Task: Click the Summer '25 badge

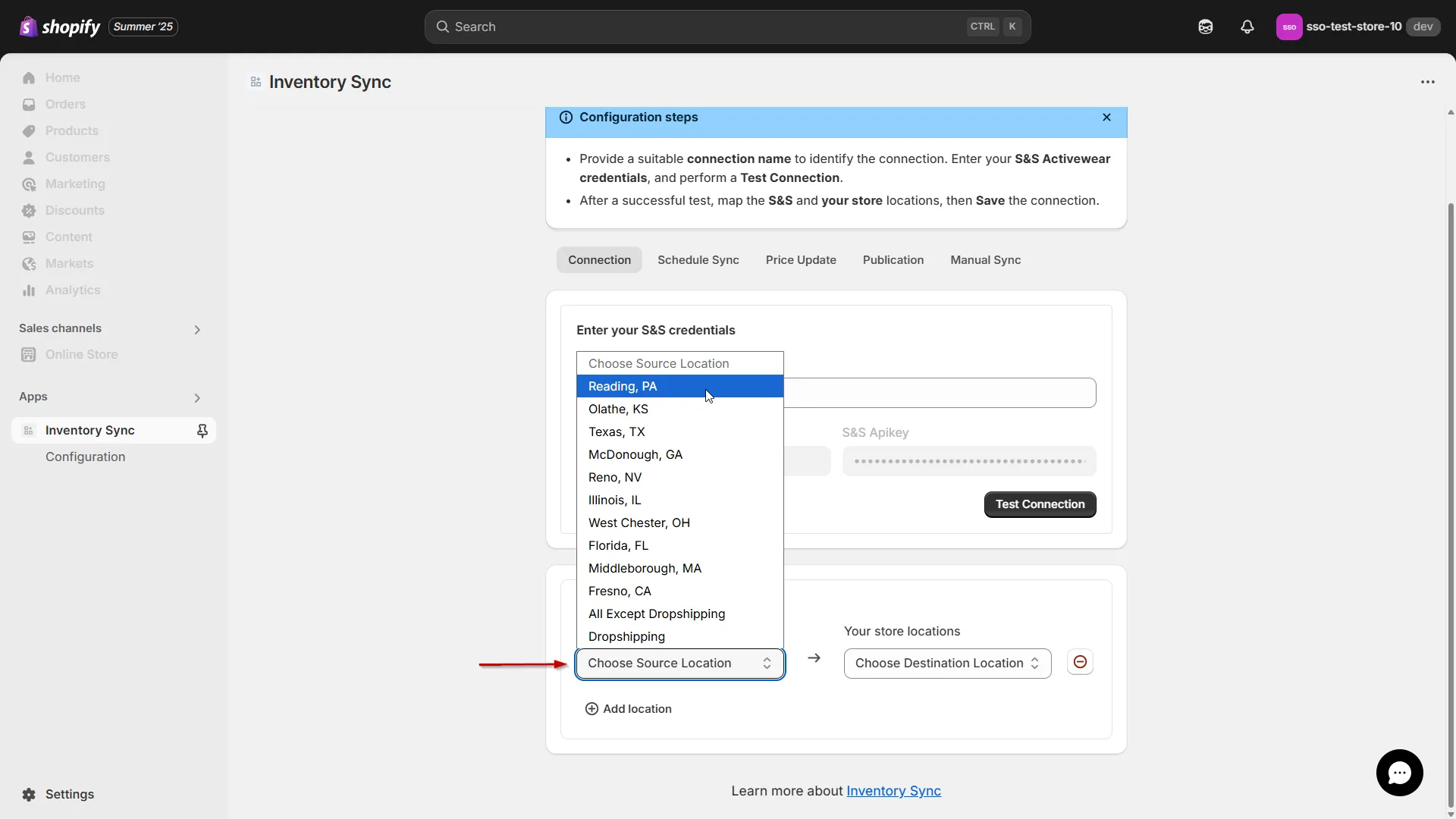Action: tap(143, 27)
